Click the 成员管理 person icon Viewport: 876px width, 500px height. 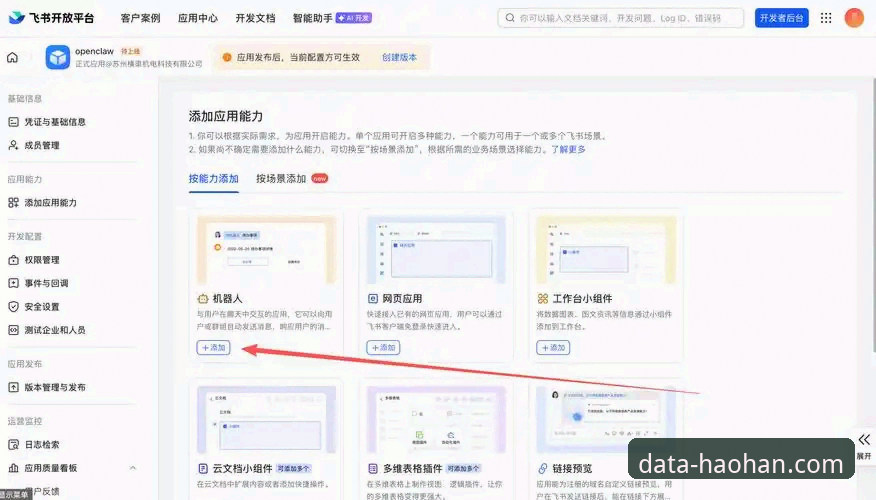[13, 145]
